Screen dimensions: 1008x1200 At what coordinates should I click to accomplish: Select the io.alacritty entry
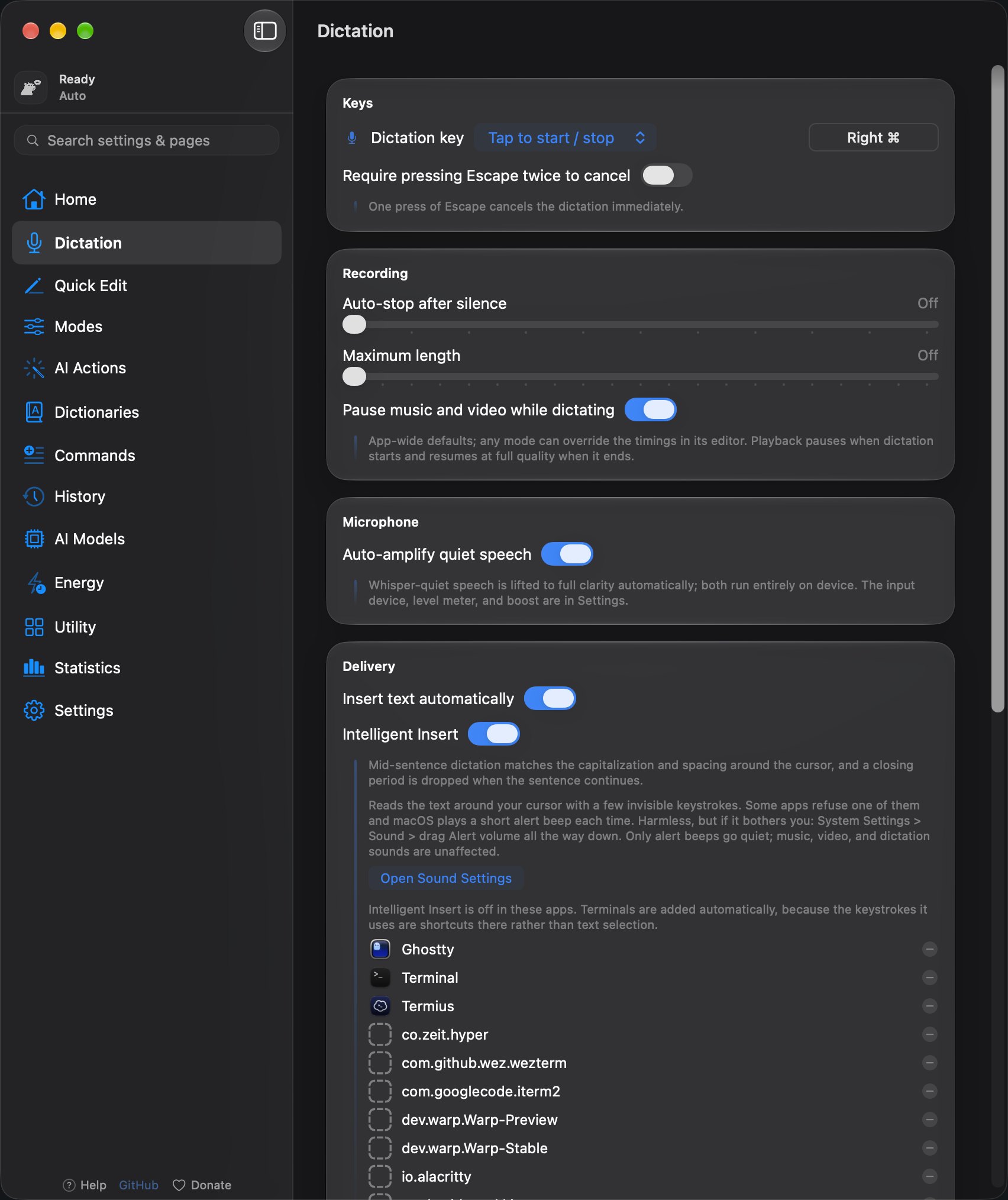(x=653, y=1177)
